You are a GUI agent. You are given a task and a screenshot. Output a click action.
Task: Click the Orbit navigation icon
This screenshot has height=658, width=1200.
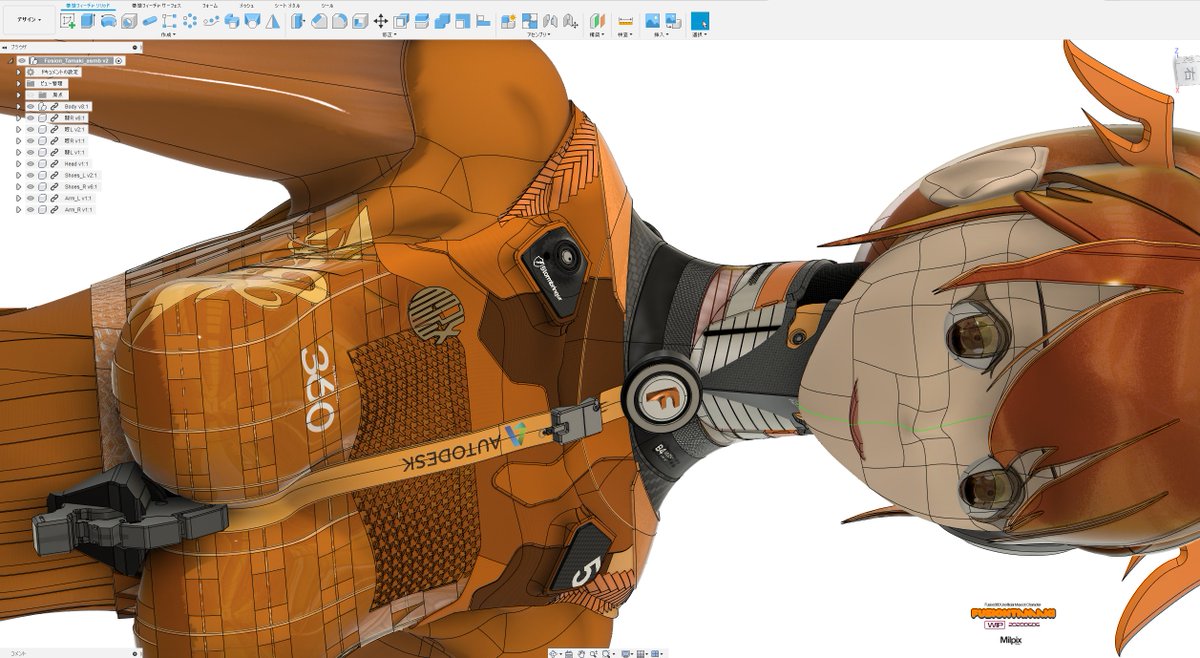click(552, 653)
